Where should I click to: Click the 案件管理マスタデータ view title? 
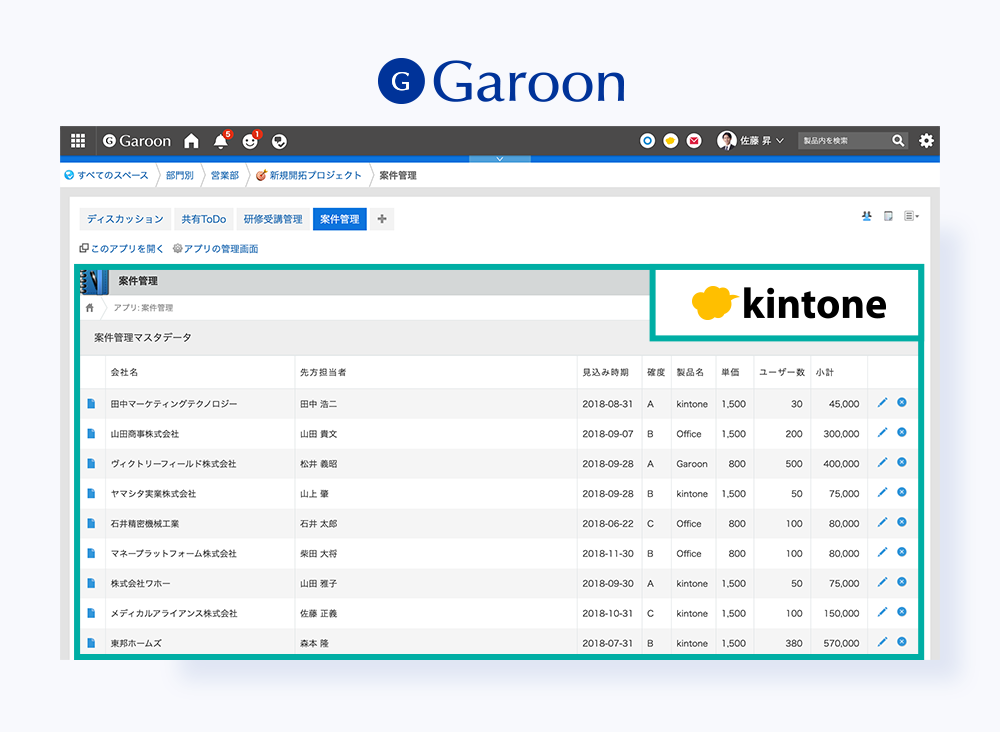143,338
